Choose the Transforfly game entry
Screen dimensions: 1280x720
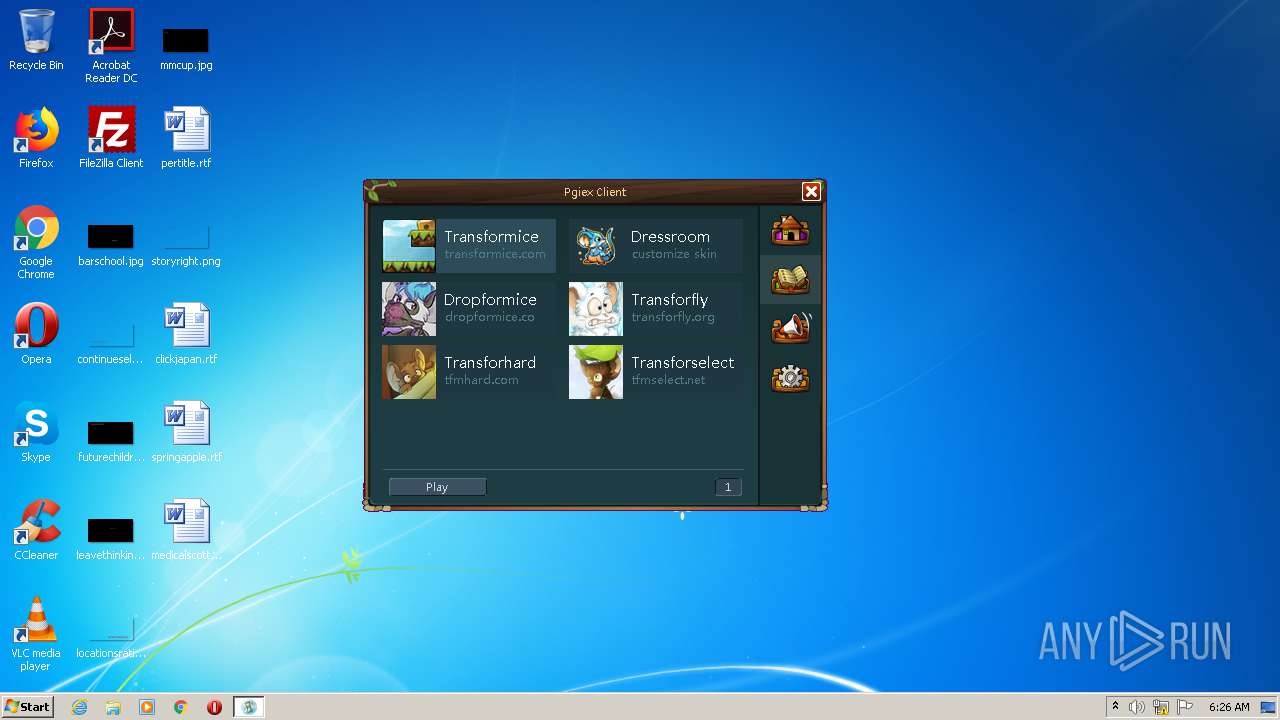pos(655,309)
